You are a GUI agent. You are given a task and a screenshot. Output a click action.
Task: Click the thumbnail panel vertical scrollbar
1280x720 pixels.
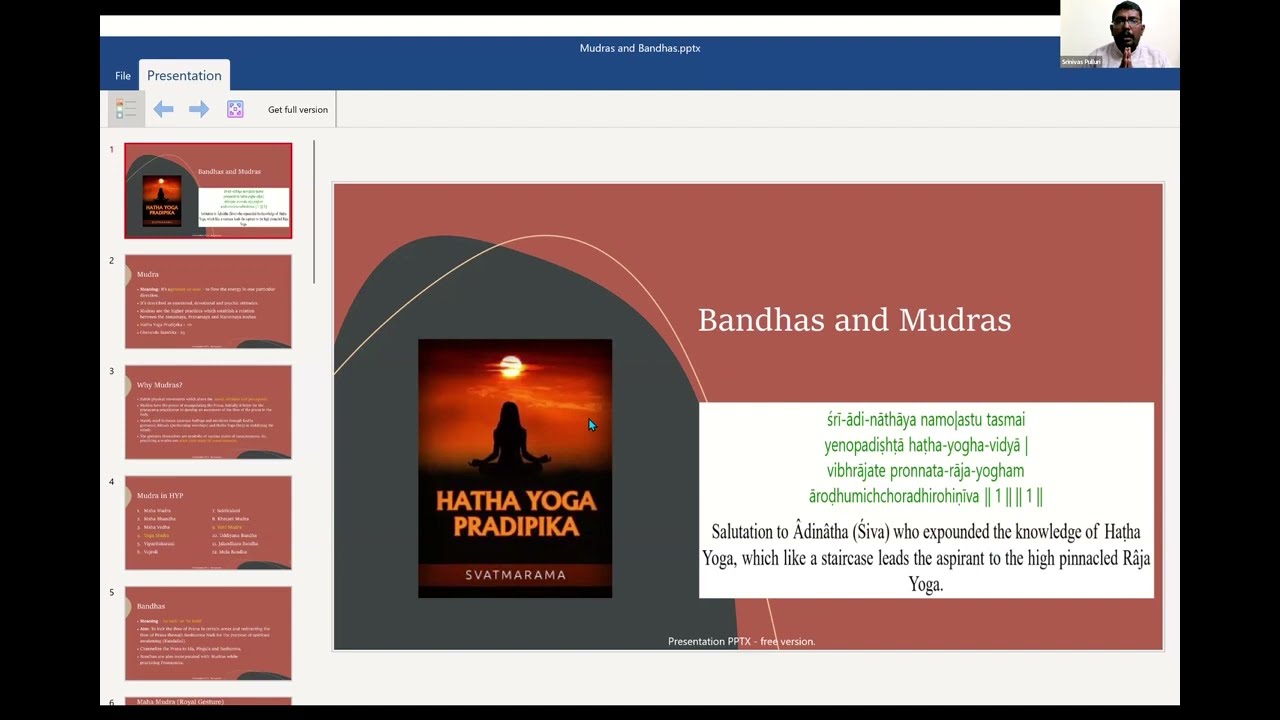pyautogui.click(x=314, y=212)
